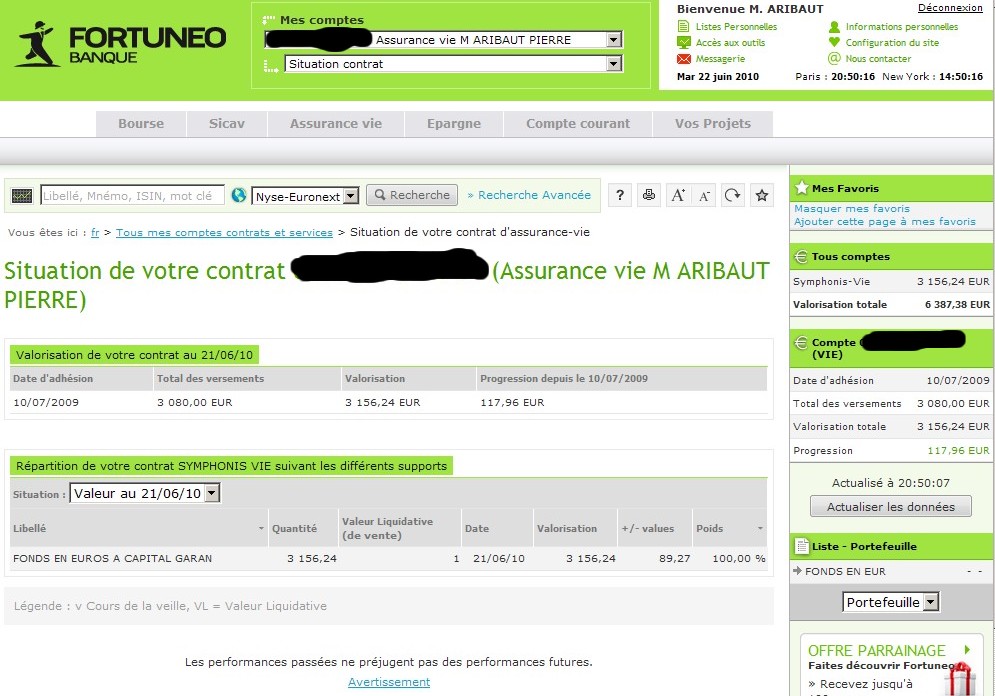Click the Listes Personnelles link text

tap(736, 27)
